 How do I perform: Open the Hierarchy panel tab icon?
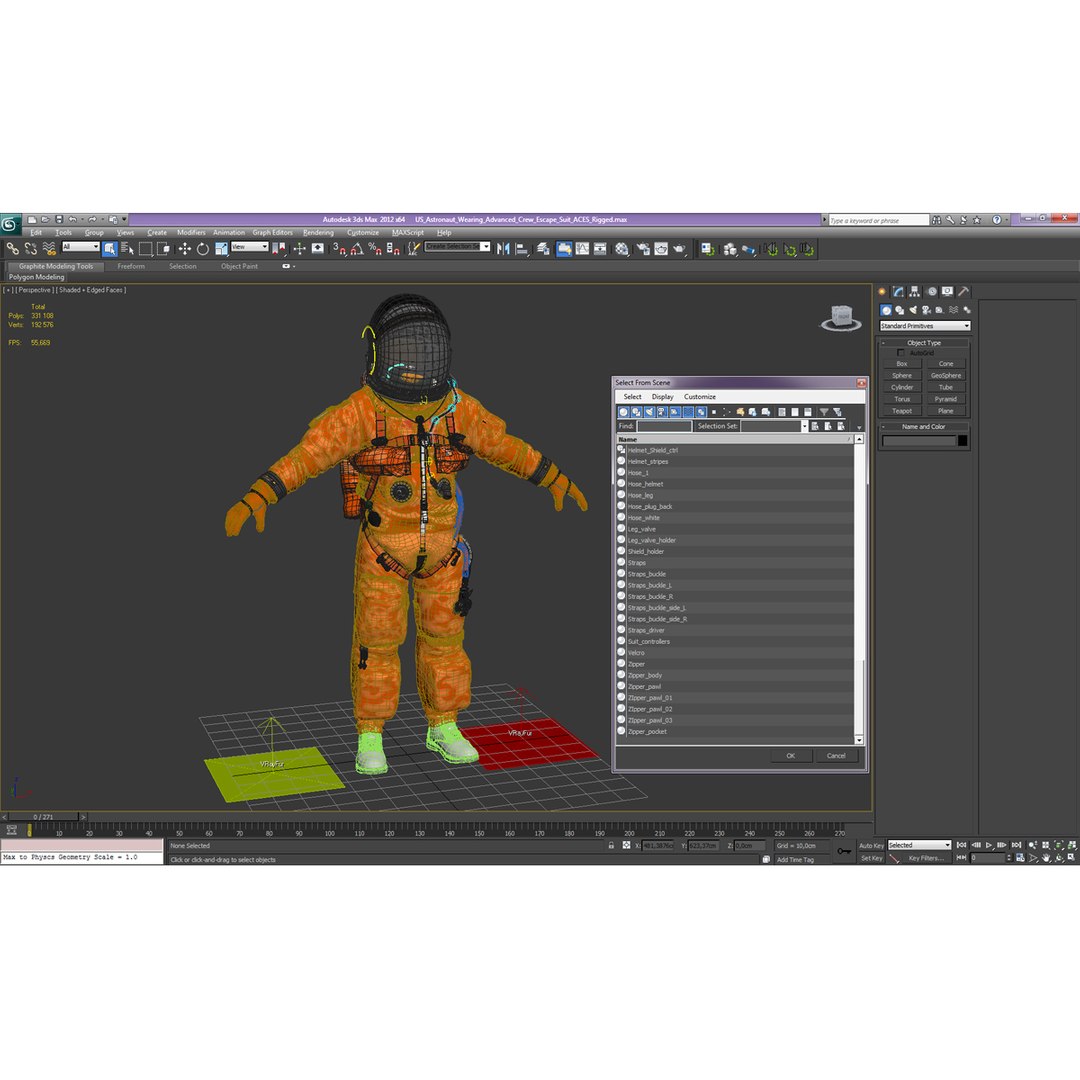(914, 291)
